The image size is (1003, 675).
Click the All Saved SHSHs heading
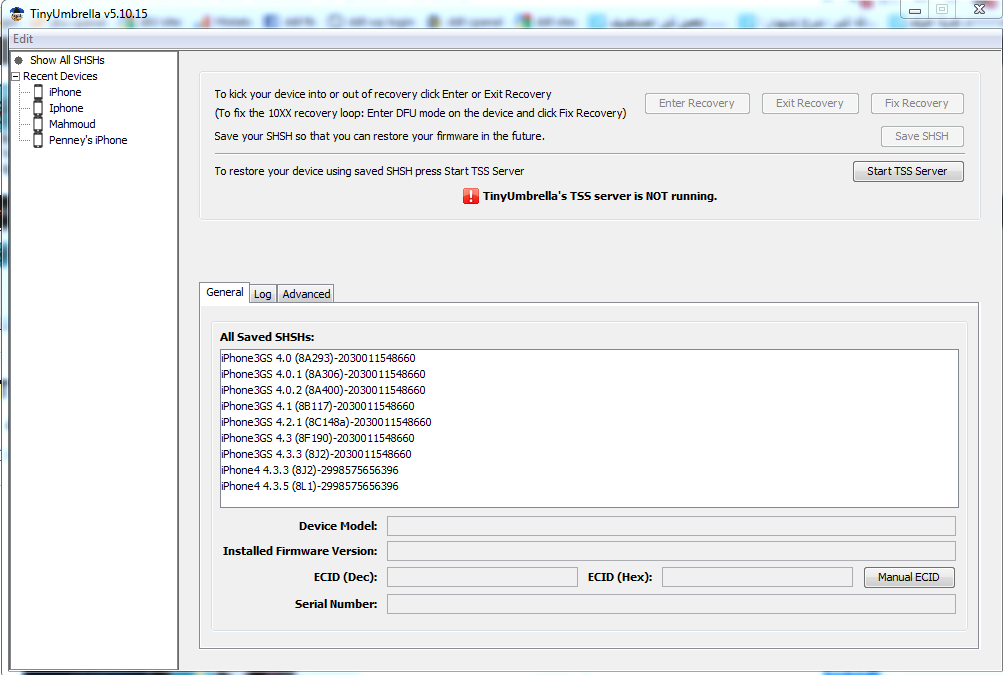point(267,337)
